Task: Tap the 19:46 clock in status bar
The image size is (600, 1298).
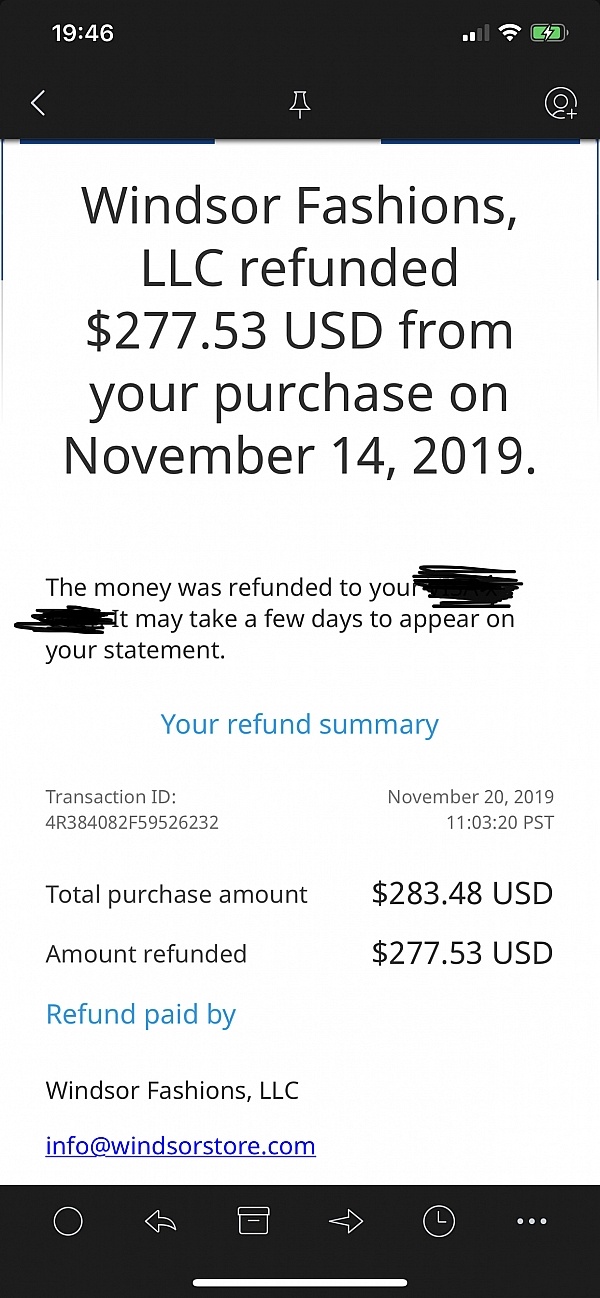Action: (x=82, y=33)
